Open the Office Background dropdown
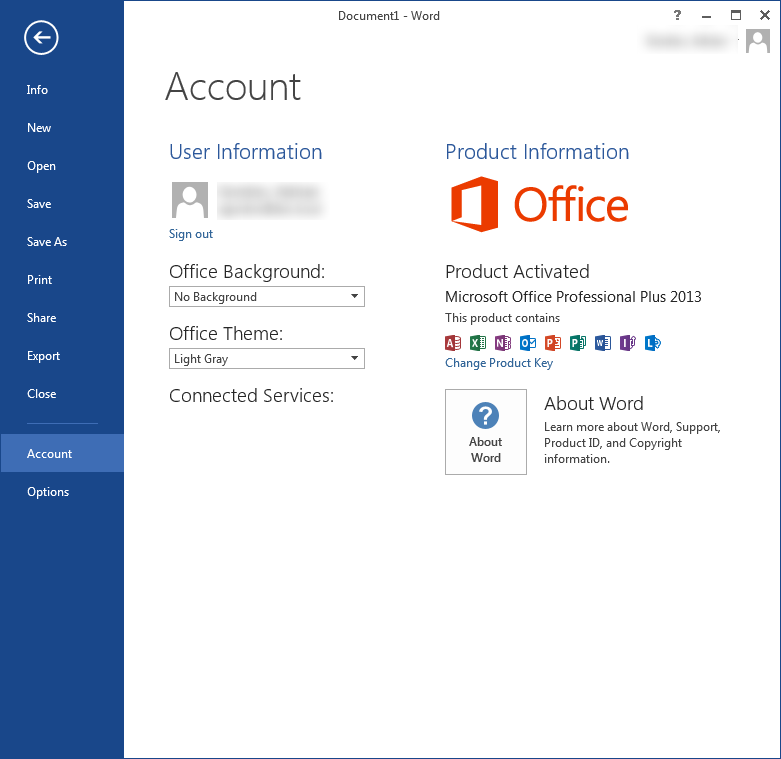 click(267, 297)
